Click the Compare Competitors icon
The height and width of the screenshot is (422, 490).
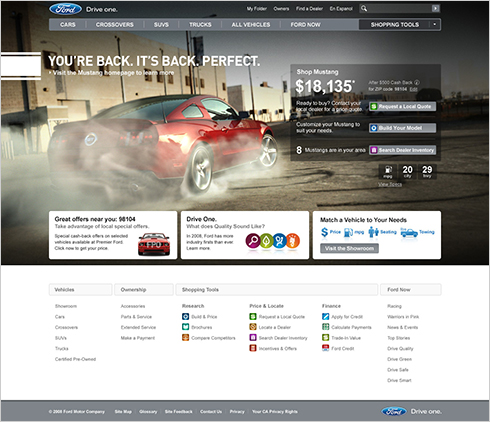[185, 338]
